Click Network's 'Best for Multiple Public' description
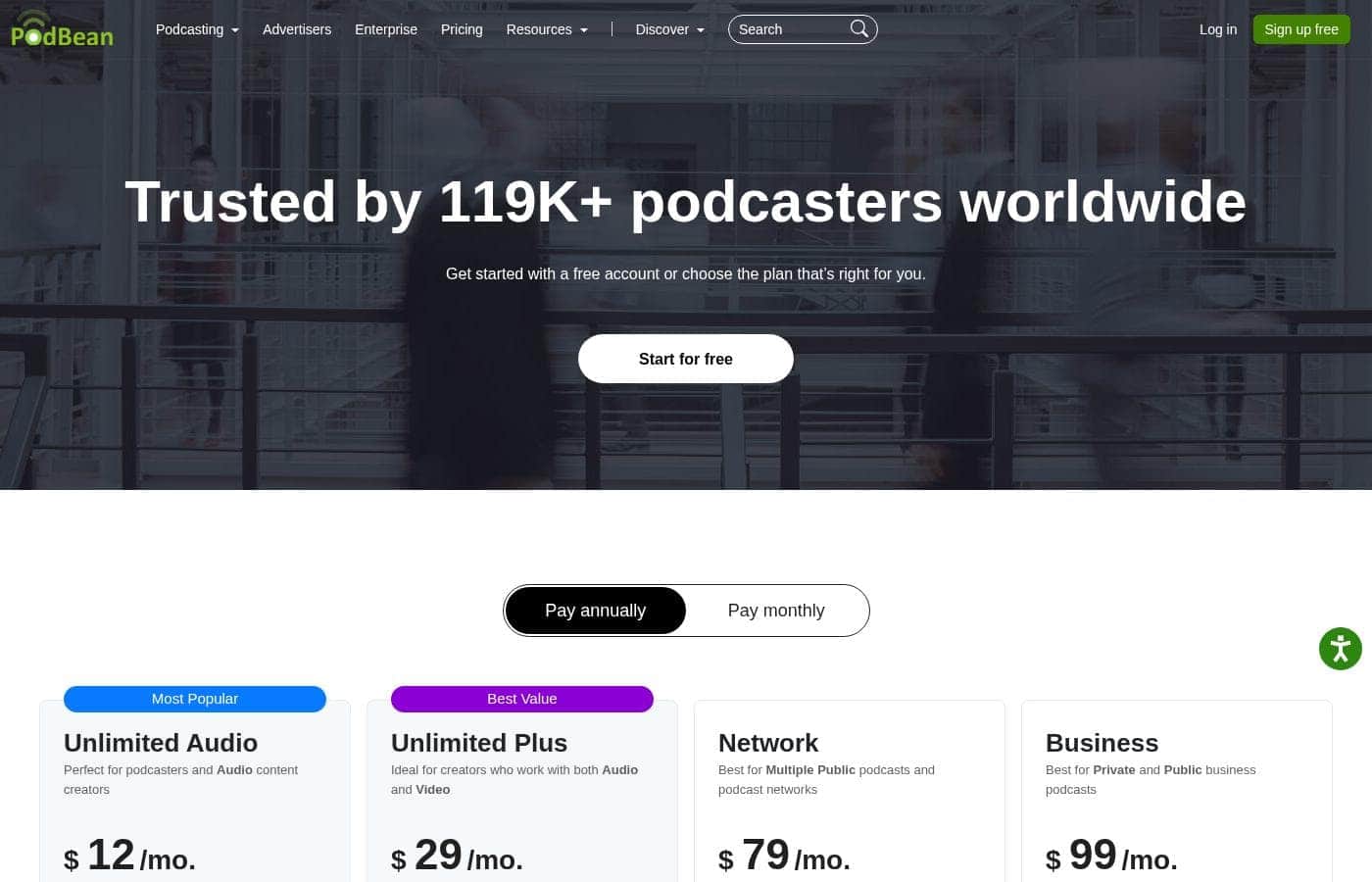 click(826, 780)
